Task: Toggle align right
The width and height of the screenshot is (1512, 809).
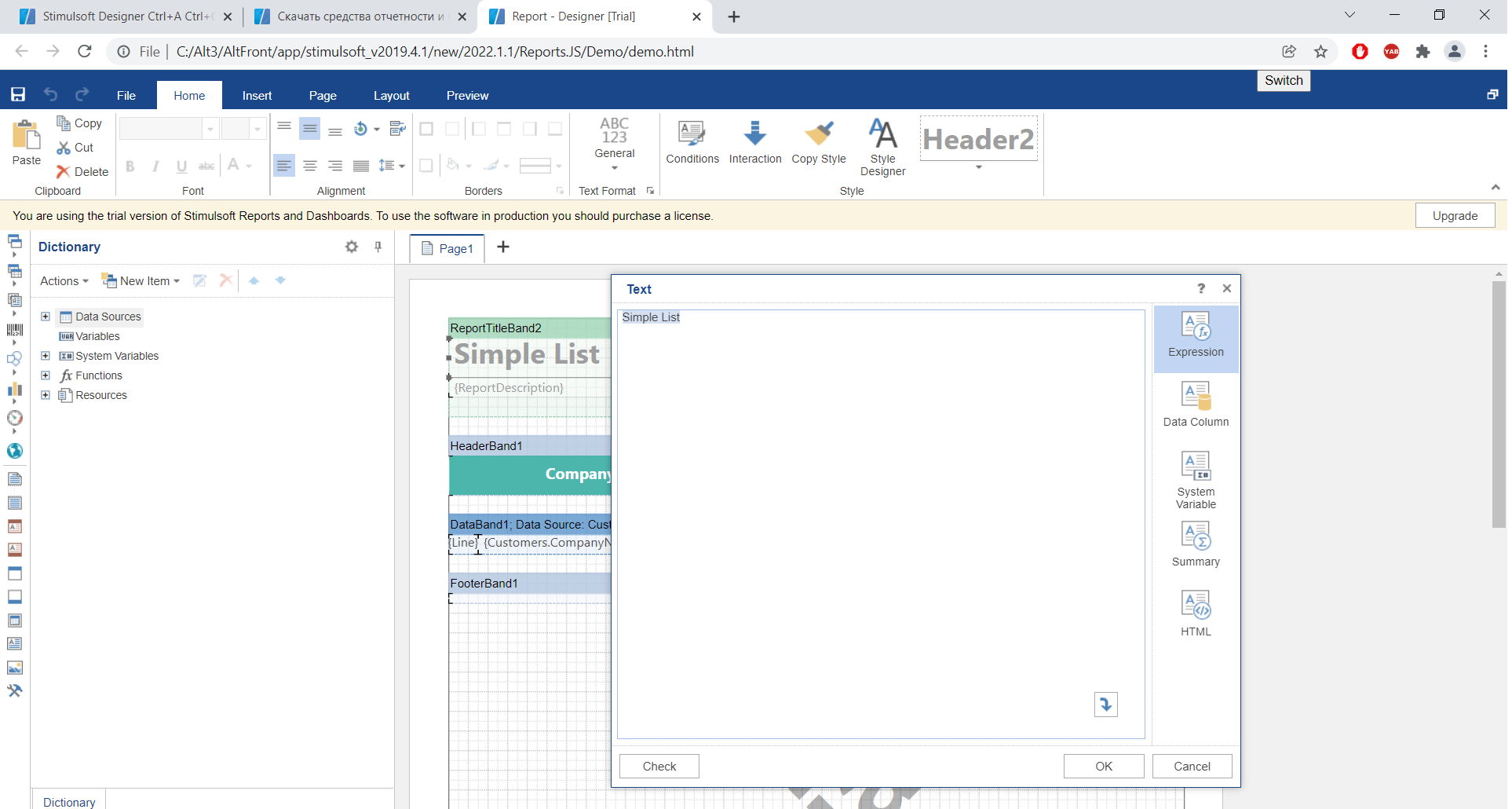Action: [335, 166]
